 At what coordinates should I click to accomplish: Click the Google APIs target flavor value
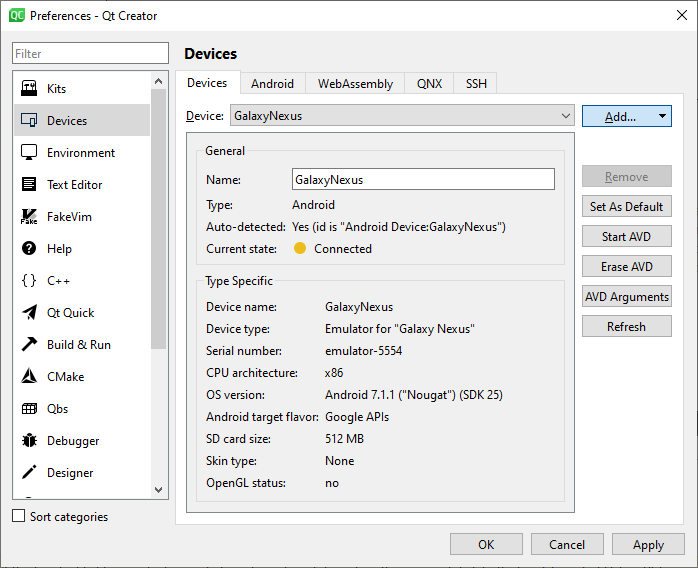click(x=357, y=417)
